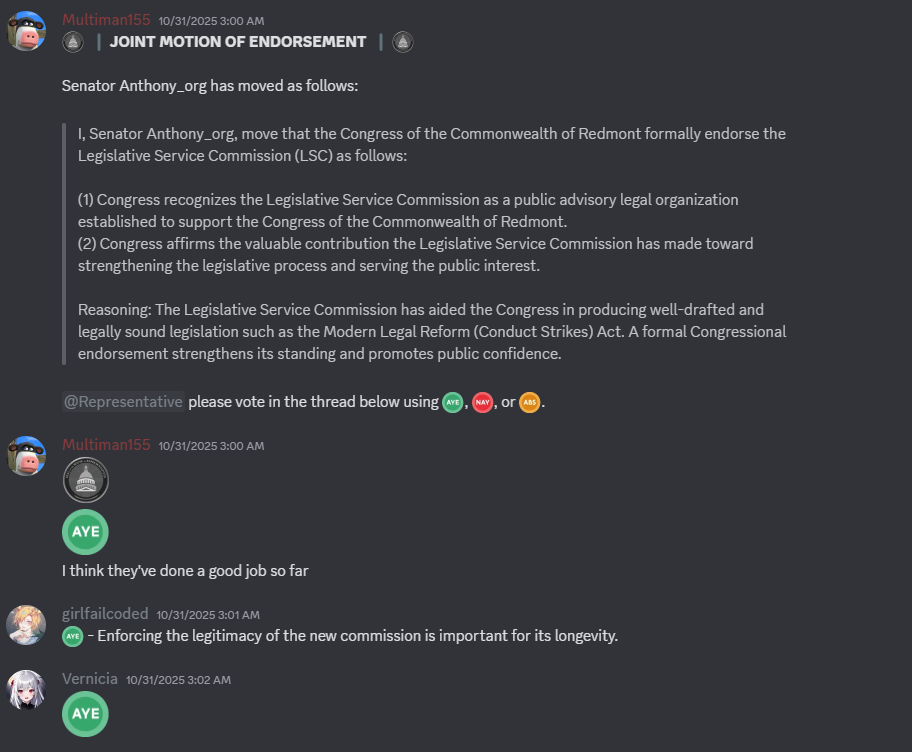Click the capitol emoji right of the title
Viewport: 912px width, 752px height.
pos(402,41)
